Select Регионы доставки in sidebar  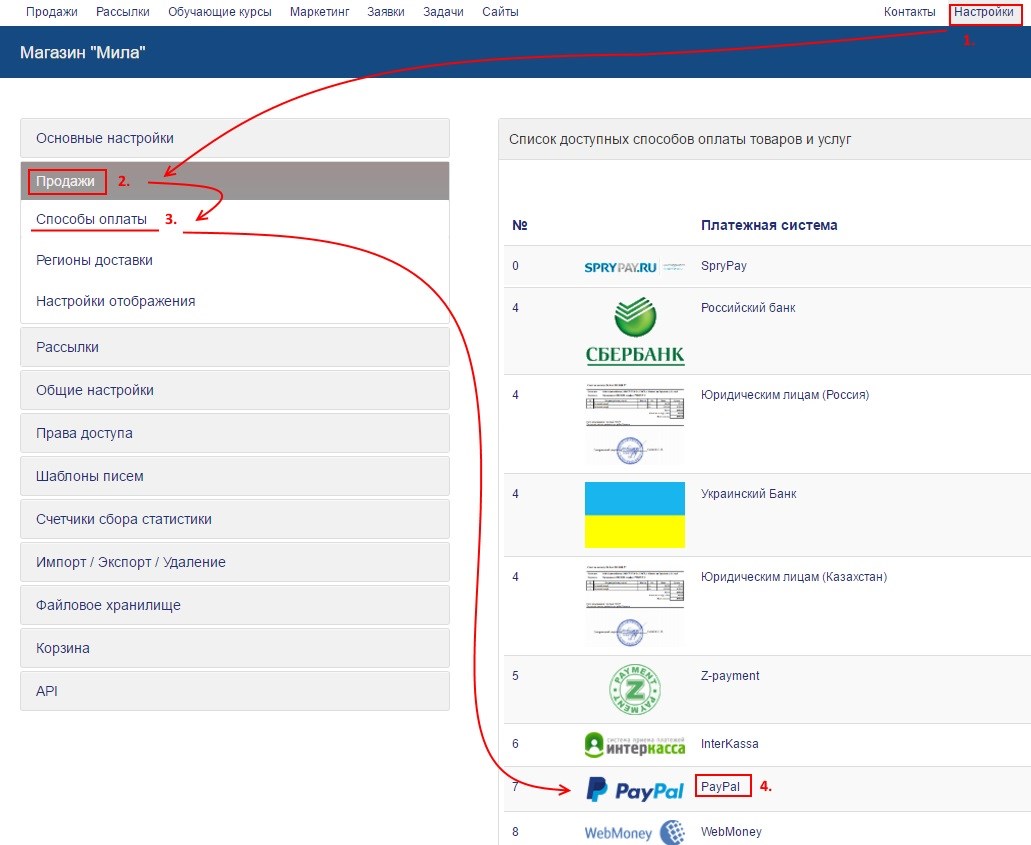(94, 260)
